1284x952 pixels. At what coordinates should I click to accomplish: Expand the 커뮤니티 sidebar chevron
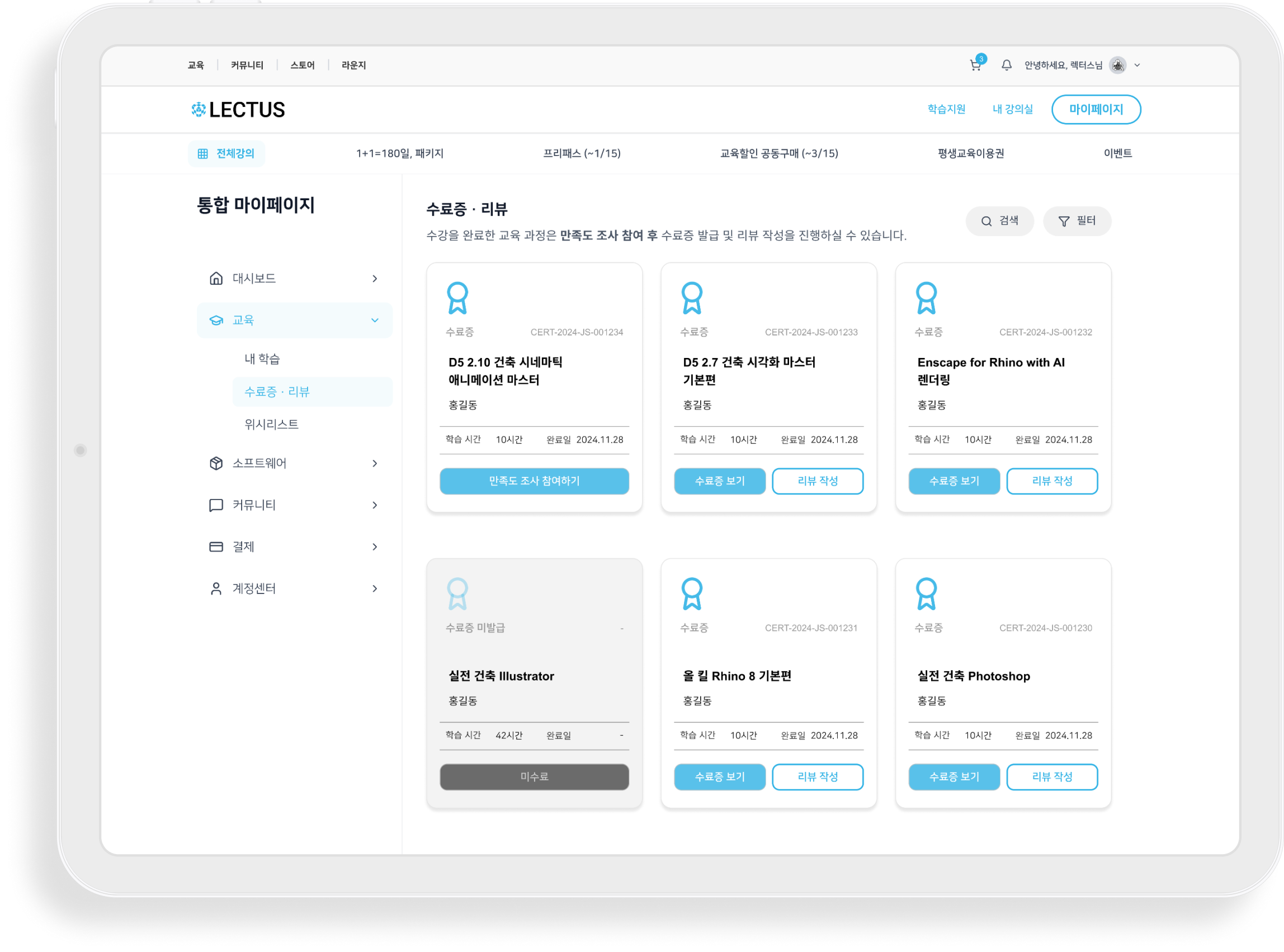click(x=375, y=505)
